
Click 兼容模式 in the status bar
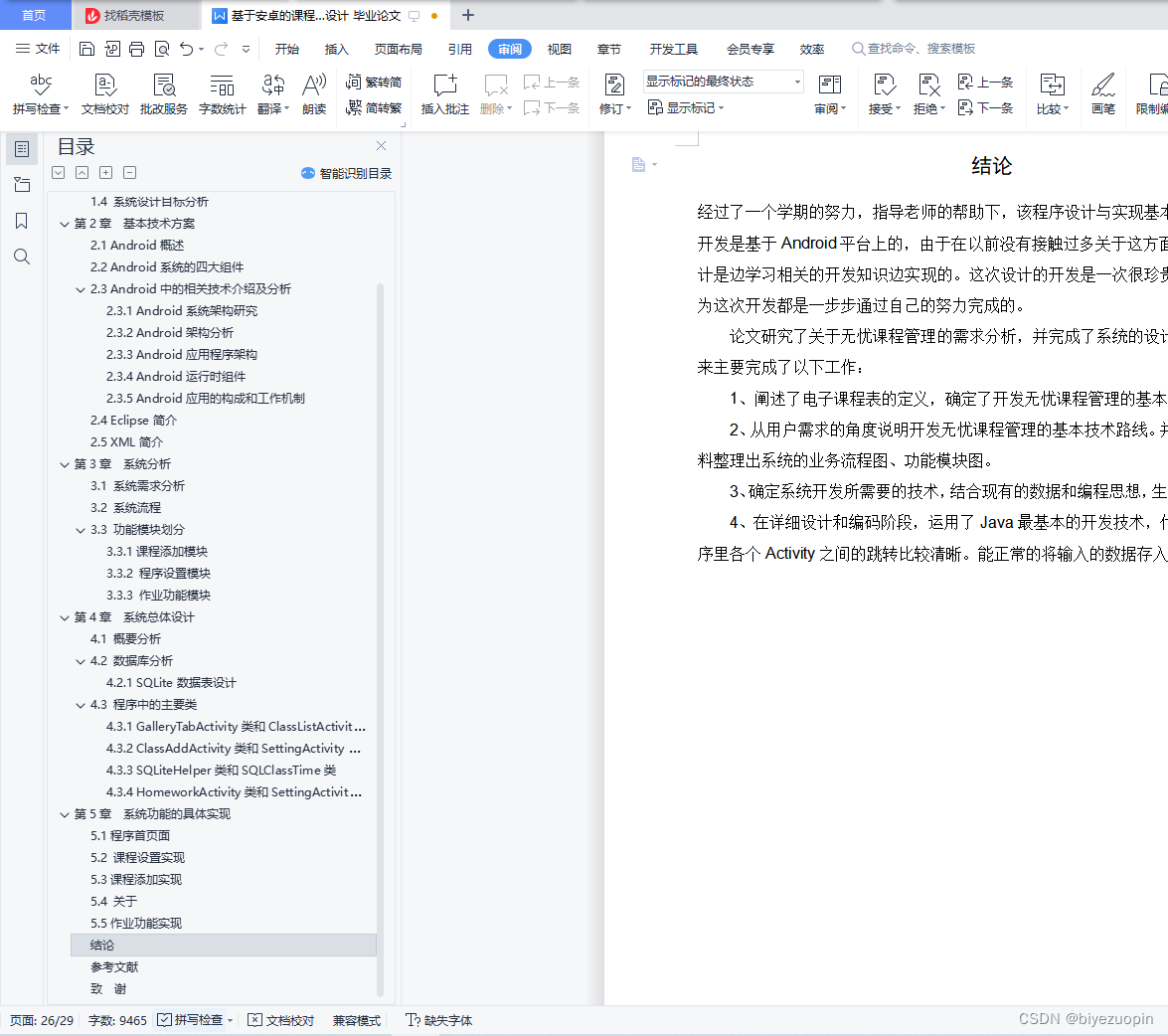[x=356, y=1020]
